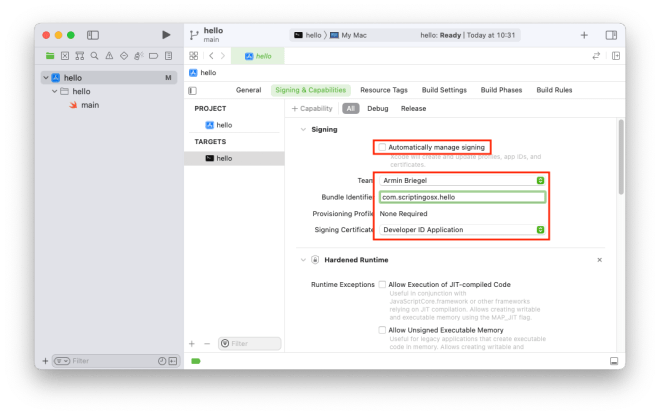Click the related items grid icon

pyautogui.click(x=194, y=56)
